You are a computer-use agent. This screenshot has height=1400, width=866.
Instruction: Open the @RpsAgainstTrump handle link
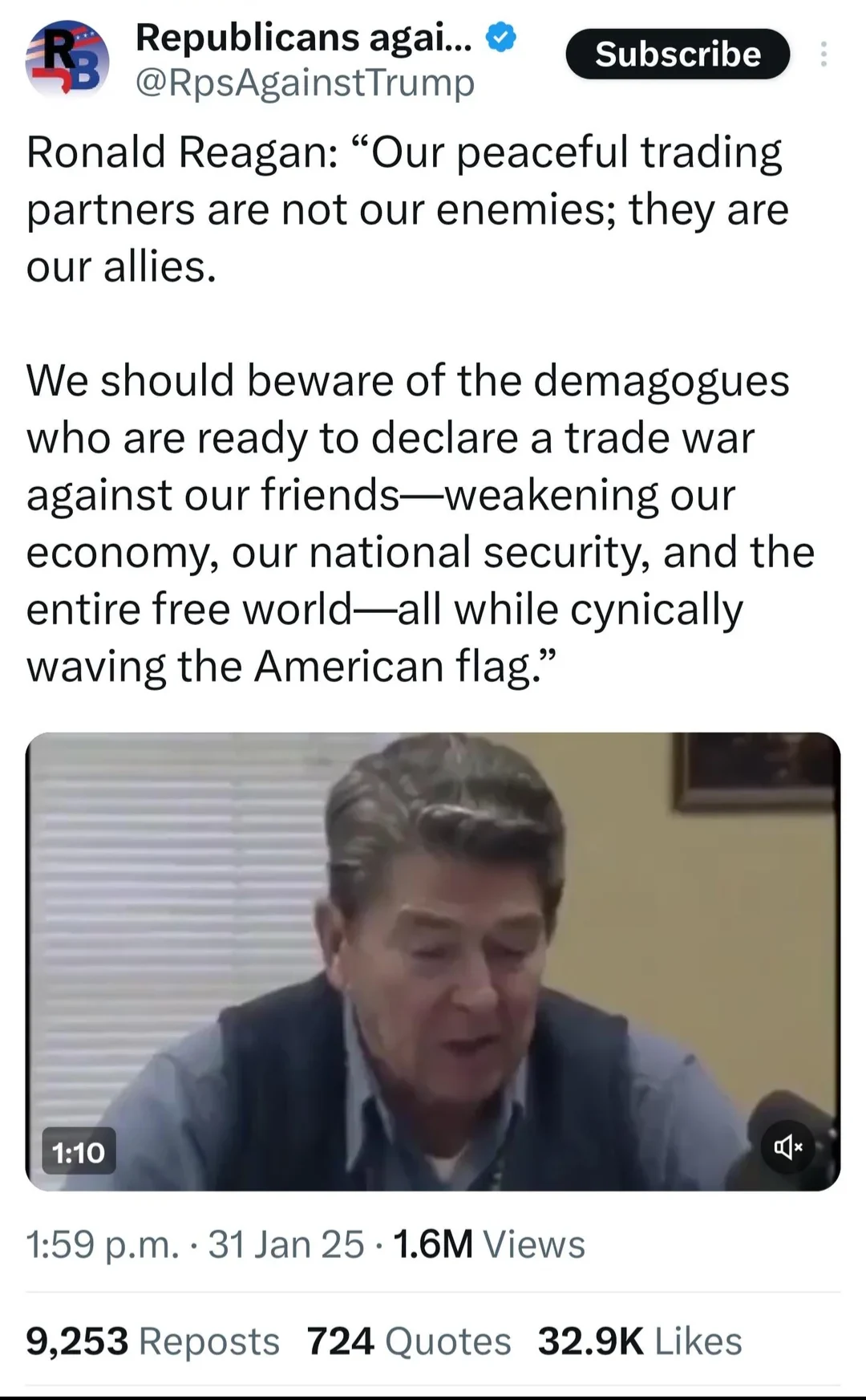pyautogui.click(x=306, y=83)
